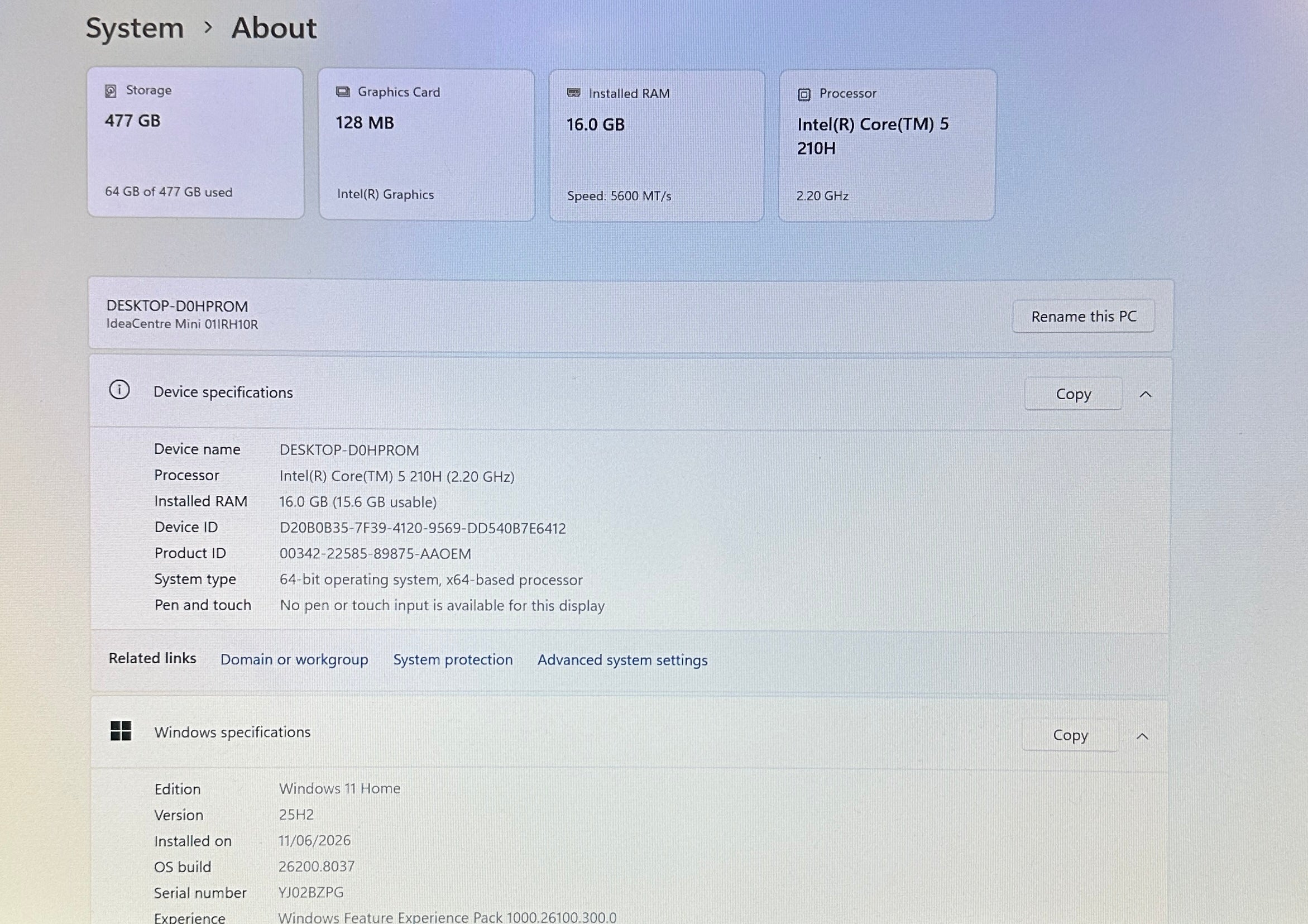The width and height of the screenshot is (1308, 924).
Task: Select the PC name DESKTOP-D0HPROM header
Action: [177, 306]
